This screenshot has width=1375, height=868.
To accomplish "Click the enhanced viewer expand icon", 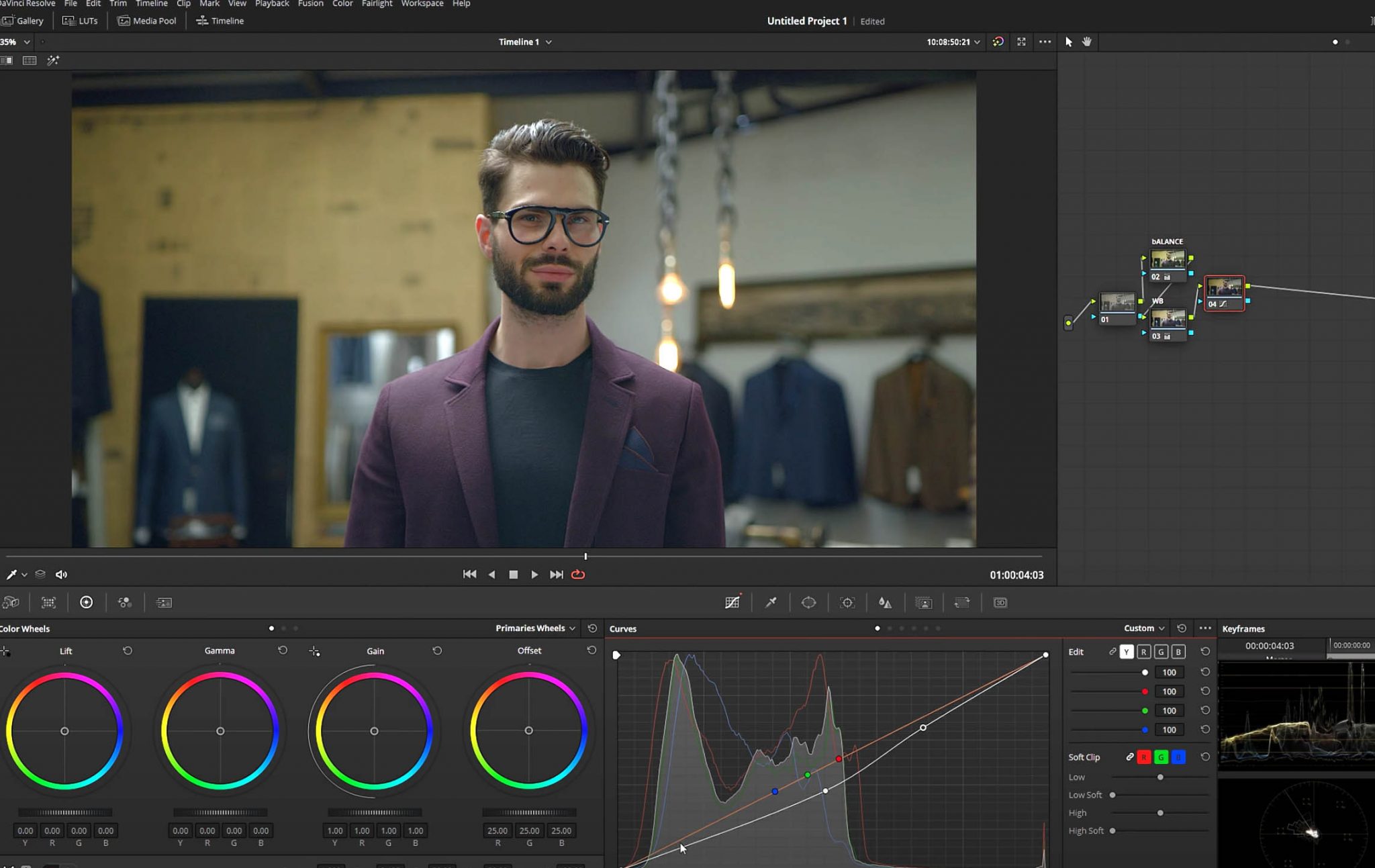I will point(1021,42).
